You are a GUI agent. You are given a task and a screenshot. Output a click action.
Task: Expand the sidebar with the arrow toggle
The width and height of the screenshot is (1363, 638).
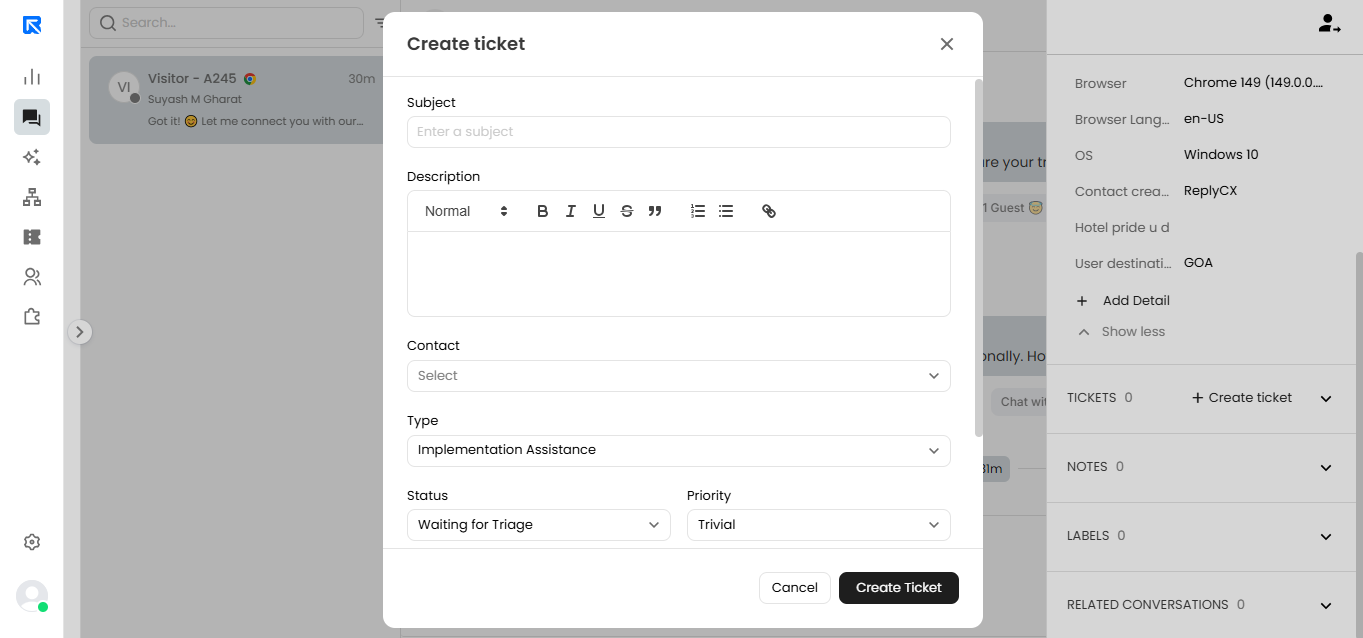pos(80,332)
